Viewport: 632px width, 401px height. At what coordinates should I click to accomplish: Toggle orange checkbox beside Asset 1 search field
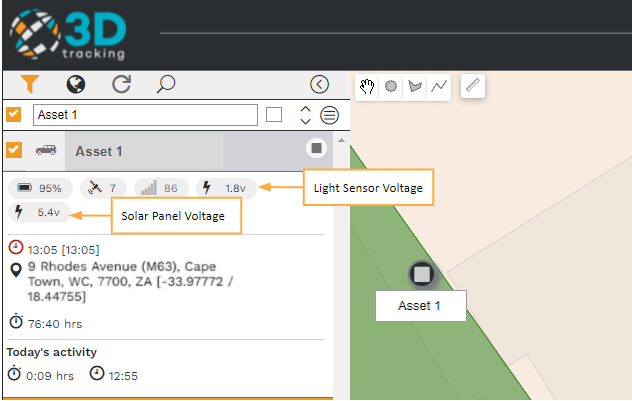click(x=14, y=114)
